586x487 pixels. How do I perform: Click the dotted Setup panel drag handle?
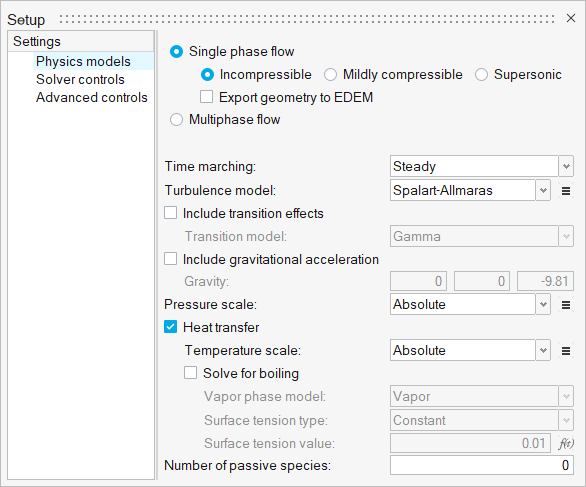coord(307,19)
